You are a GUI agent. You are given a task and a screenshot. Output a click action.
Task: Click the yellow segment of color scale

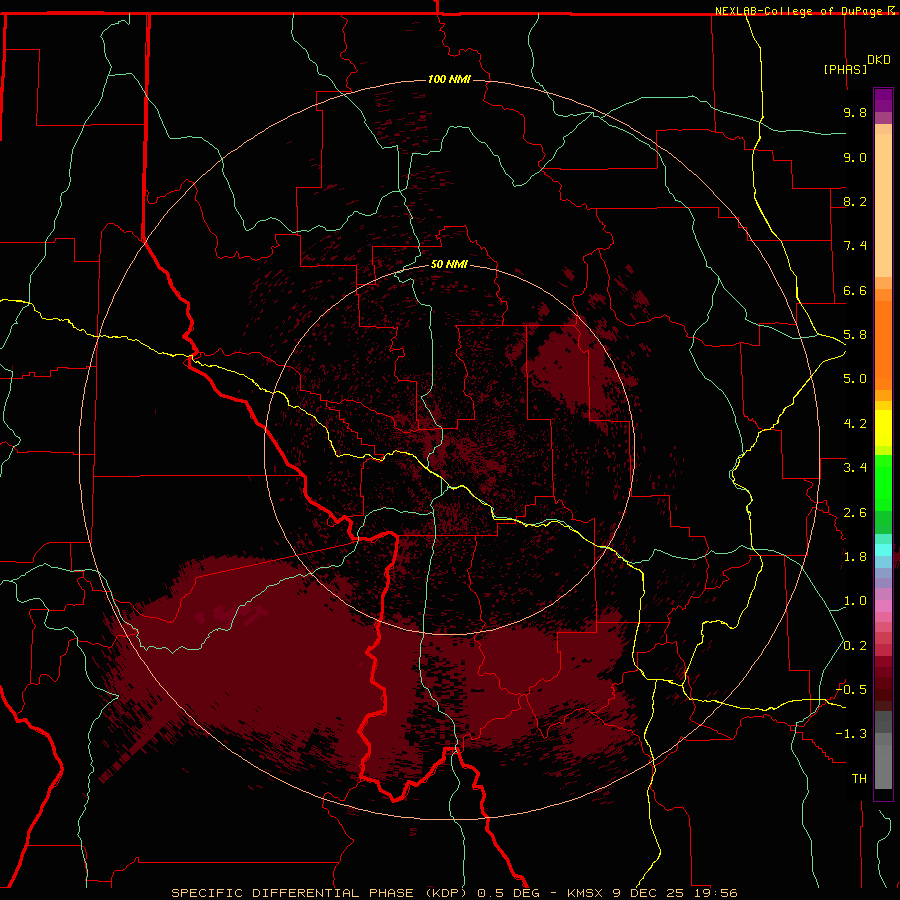pyautogui.click(x=883, y=428)
